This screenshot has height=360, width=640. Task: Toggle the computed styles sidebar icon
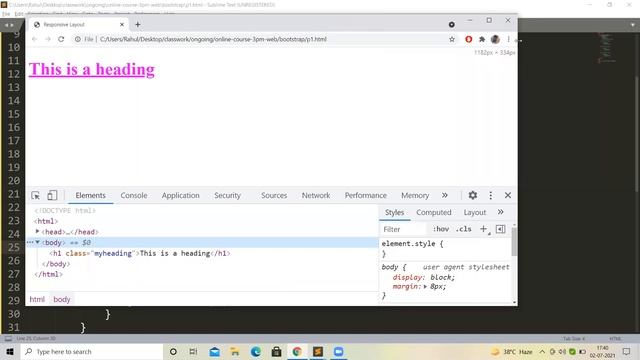tap(500, 229)
